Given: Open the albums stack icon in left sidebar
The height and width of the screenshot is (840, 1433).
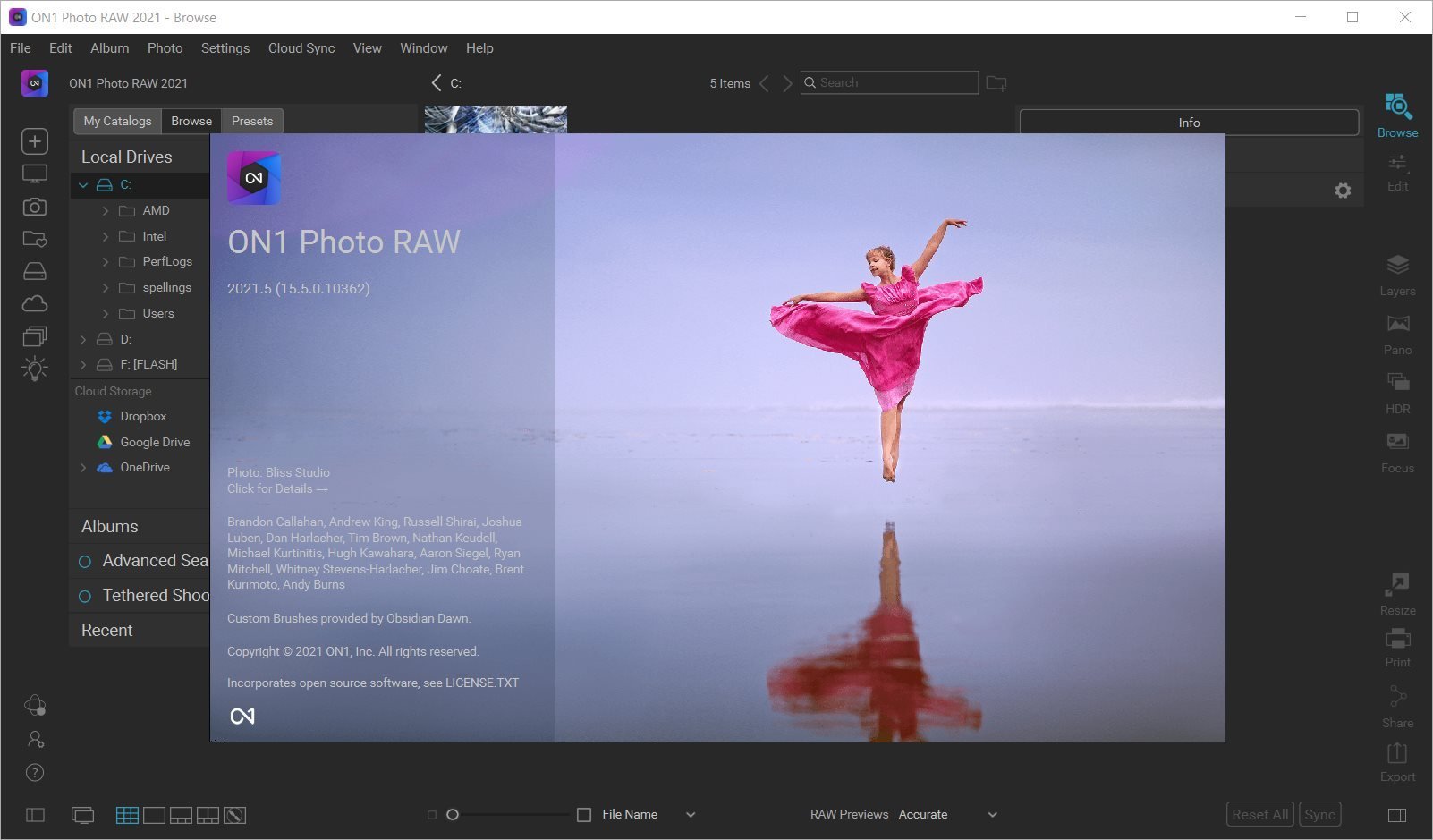Looking at the screenshot, I should click(35, 335).
